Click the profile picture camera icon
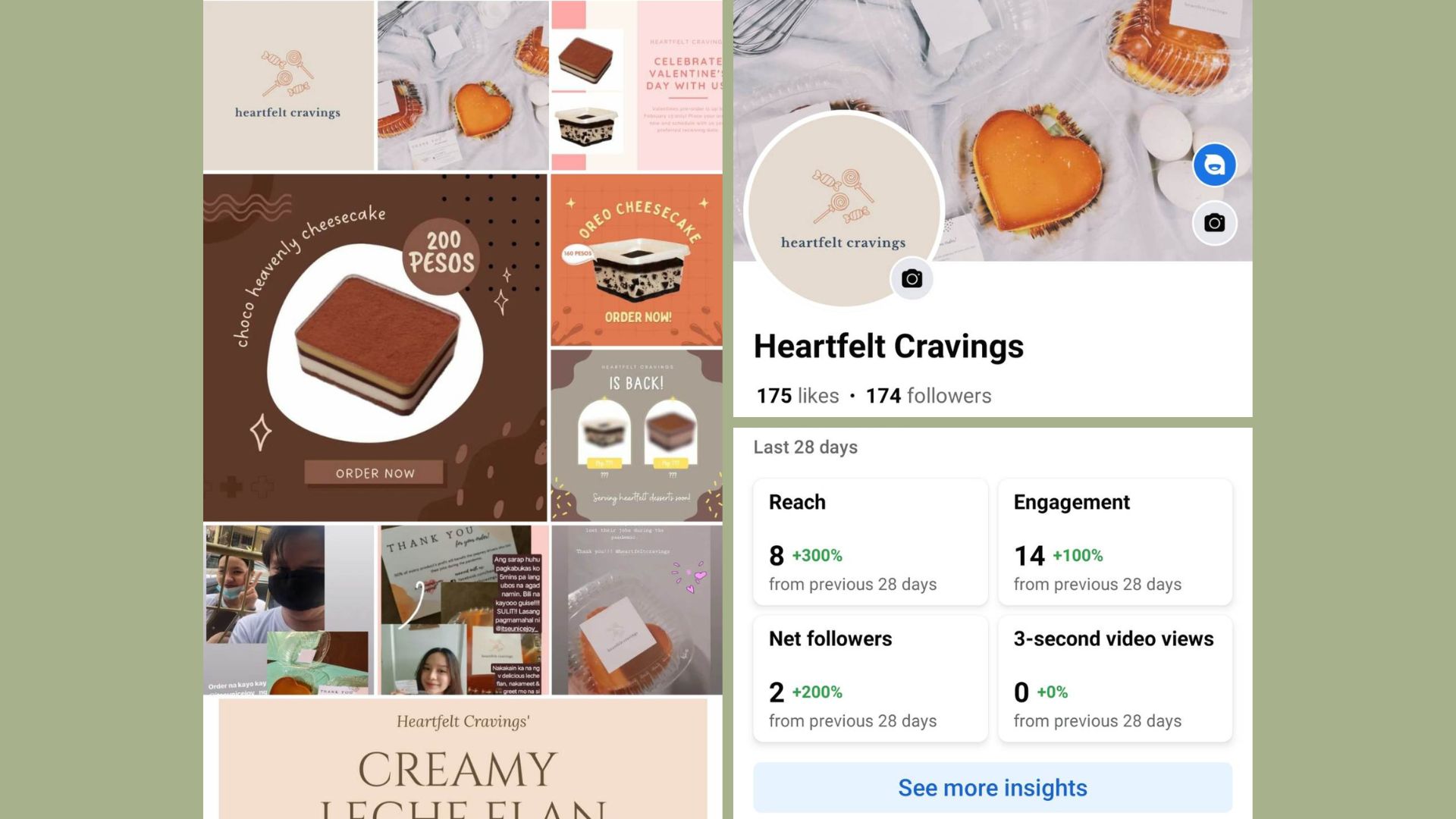 tap(912, 279)
